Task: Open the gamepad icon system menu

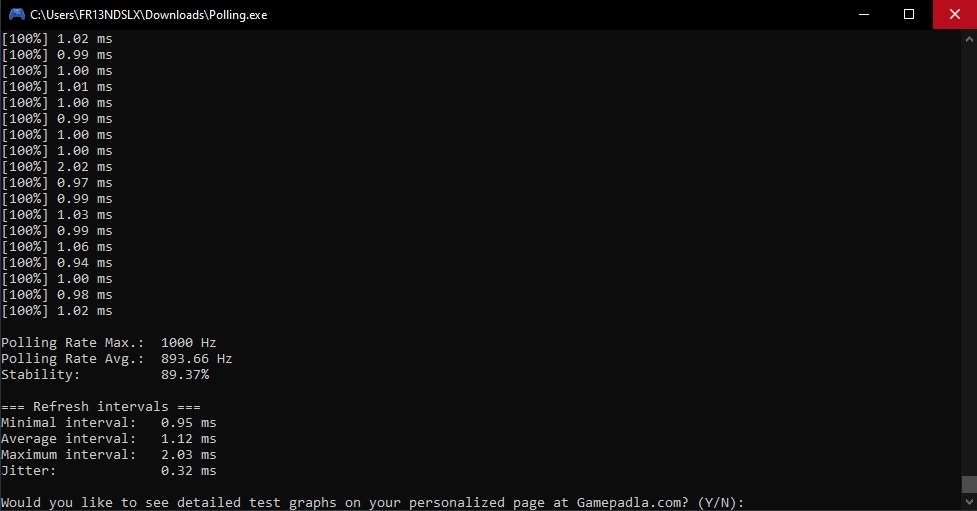Action: coord(16,14)
